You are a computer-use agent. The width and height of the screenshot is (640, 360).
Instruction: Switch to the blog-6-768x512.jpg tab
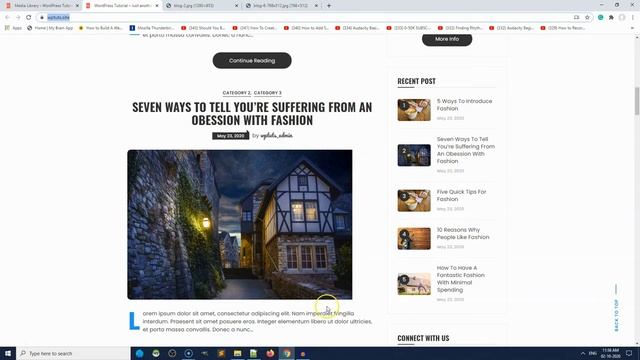[281, 6]
